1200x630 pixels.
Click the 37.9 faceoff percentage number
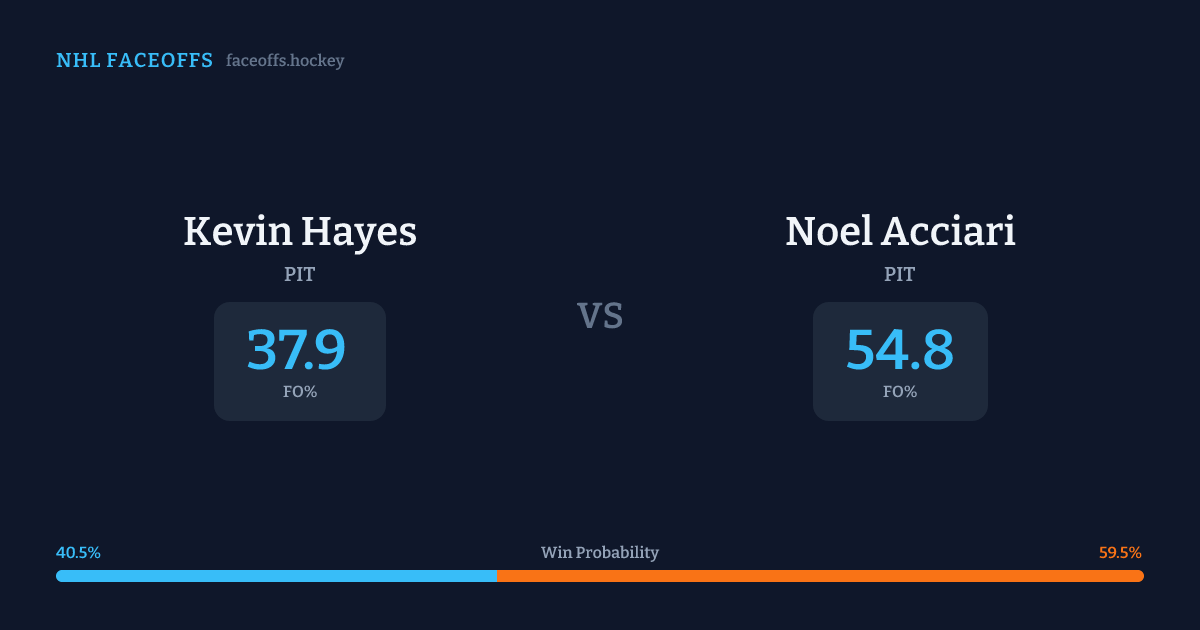(x=296, y=350)
